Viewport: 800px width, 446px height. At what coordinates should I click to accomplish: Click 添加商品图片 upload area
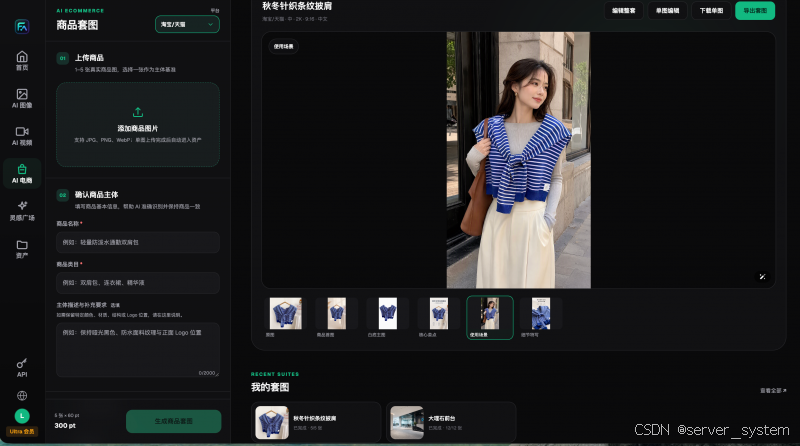click(138, 125)
